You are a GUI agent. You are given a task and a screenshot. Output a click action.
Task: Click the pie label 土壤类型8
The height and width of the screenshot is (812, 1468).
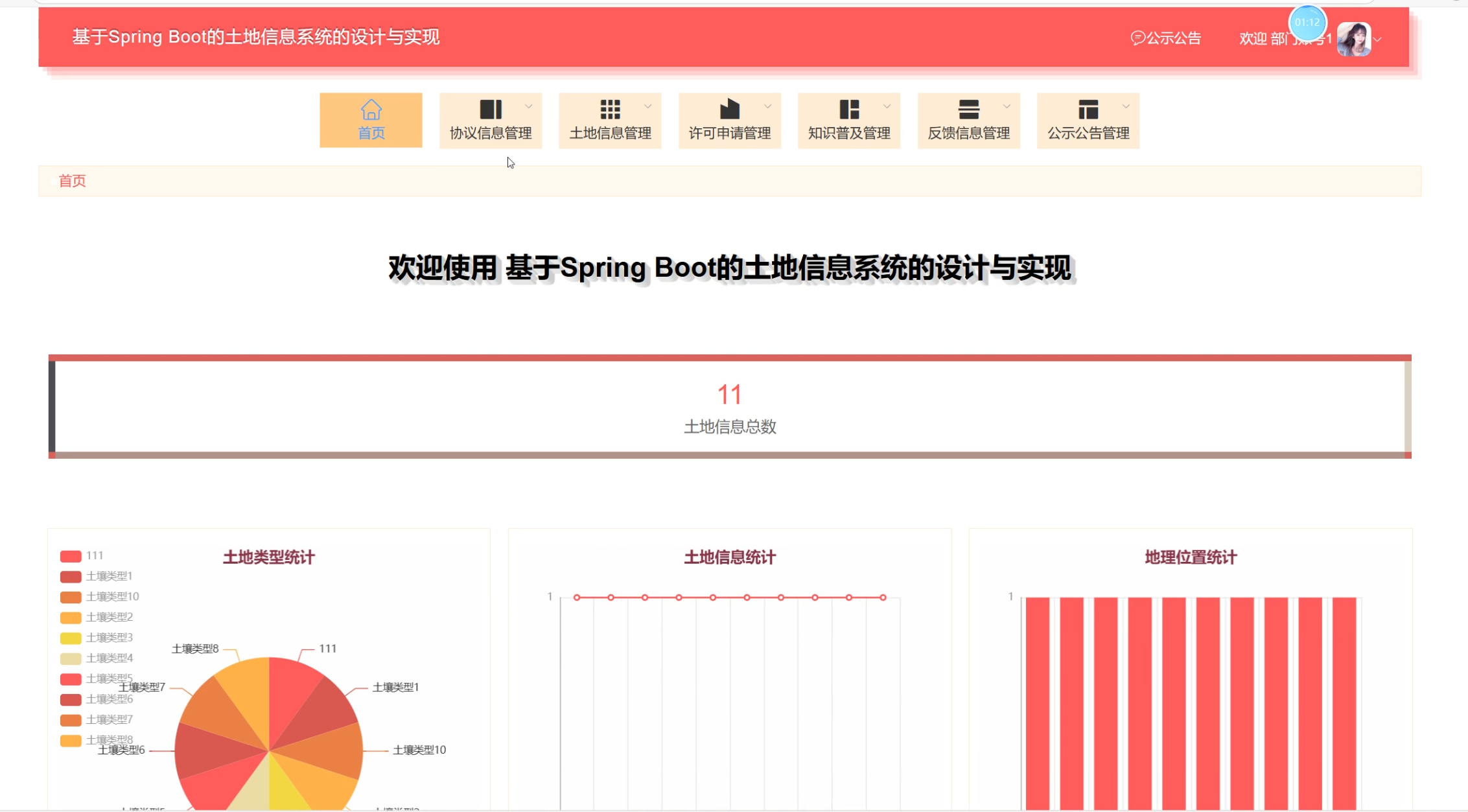[x=195, y=649]
